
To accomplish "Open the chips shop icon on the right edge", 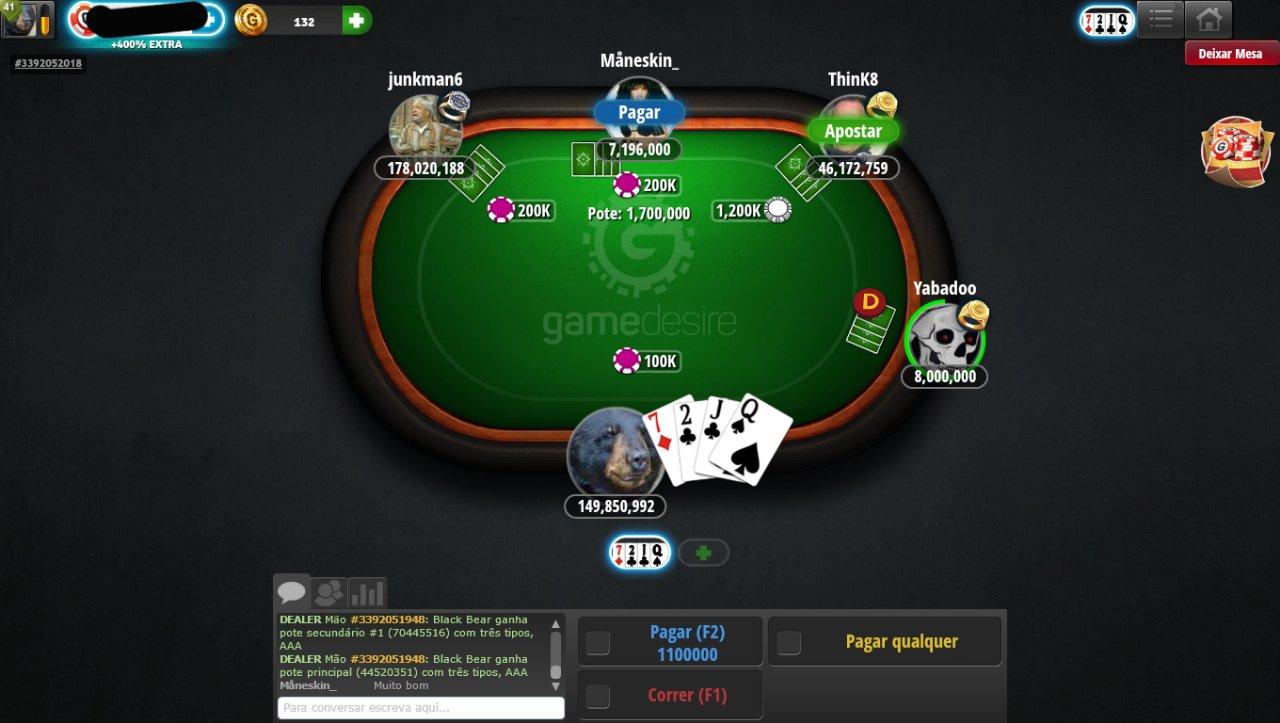I will tap(1236, 151).
